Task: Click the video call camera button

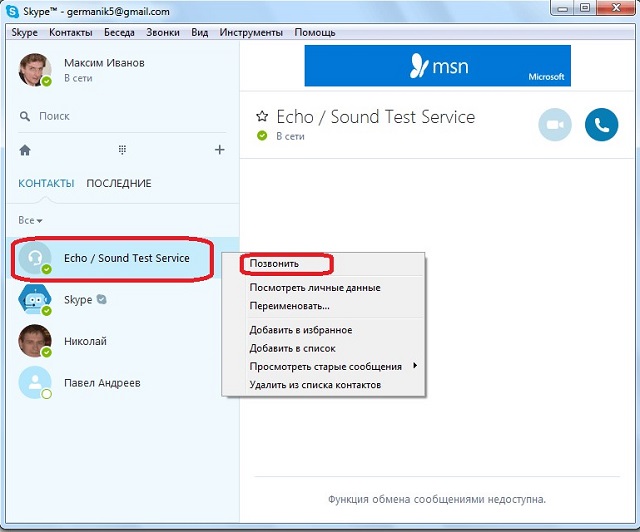Action: [555, 124]
